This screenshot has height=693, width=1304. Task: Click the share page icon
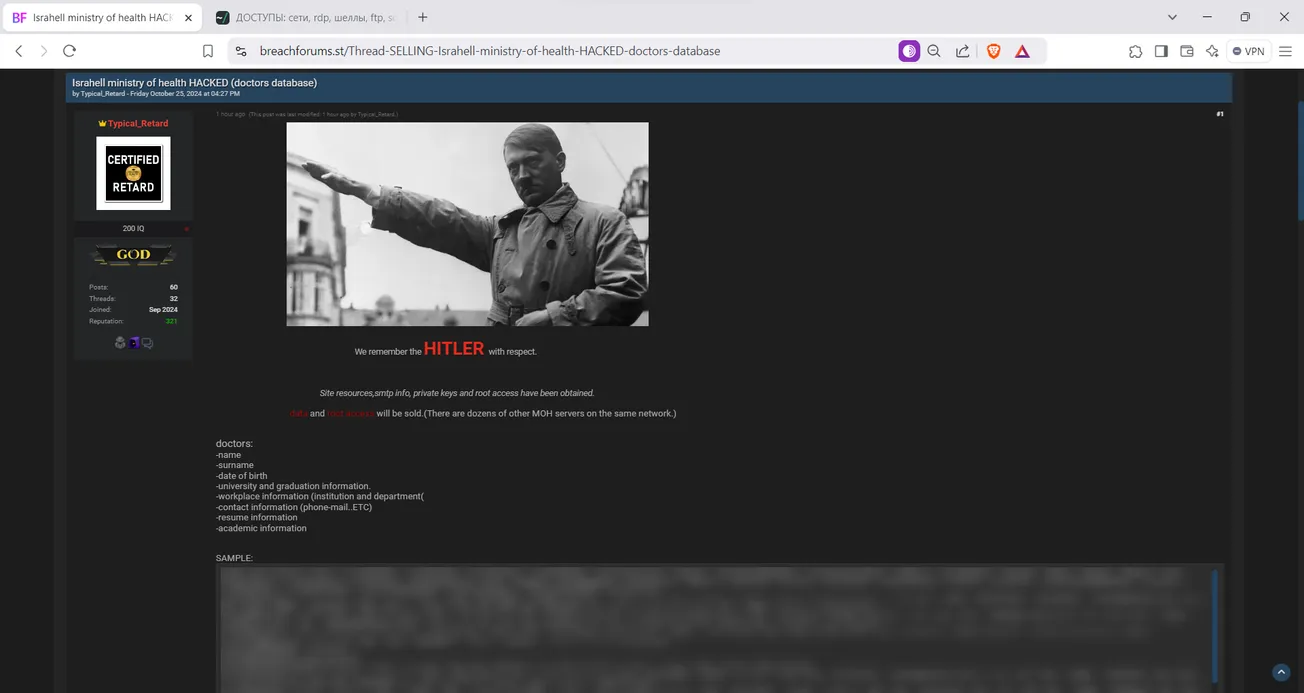click(962, 51)
